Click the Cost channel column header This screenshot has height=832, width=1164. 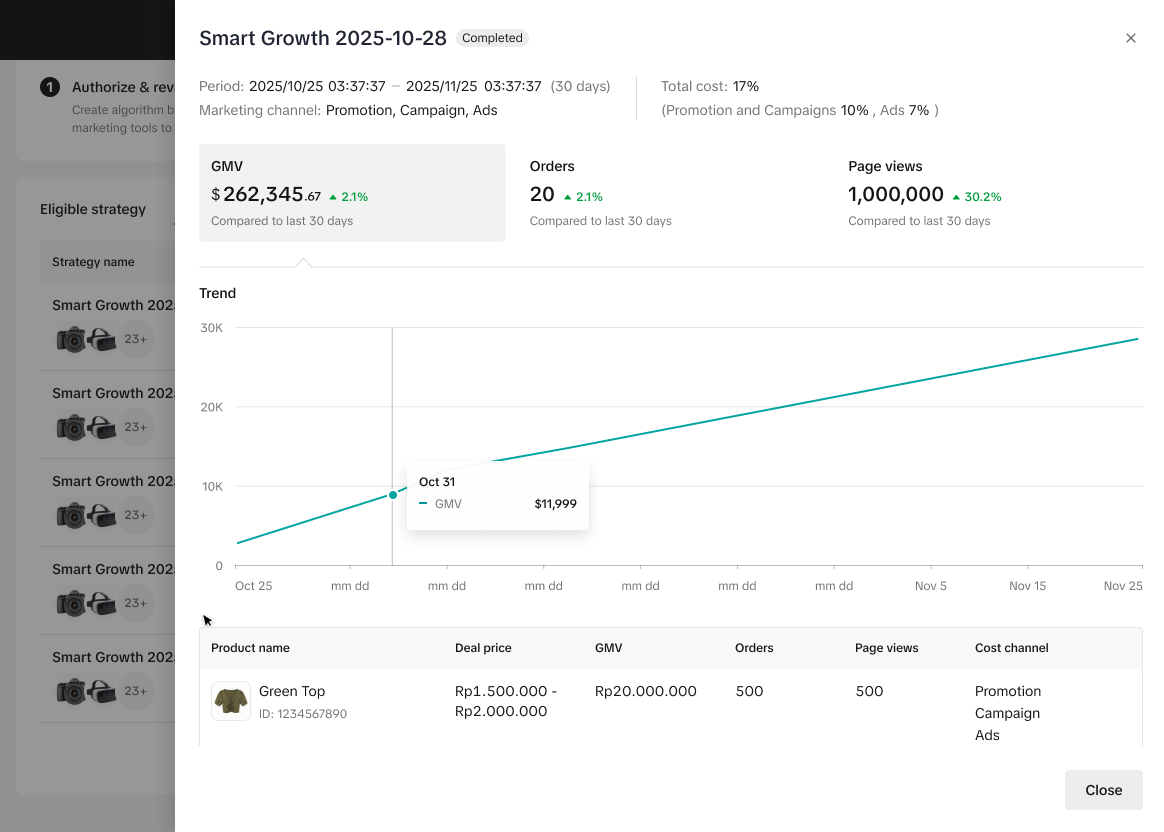point(1011,648)
